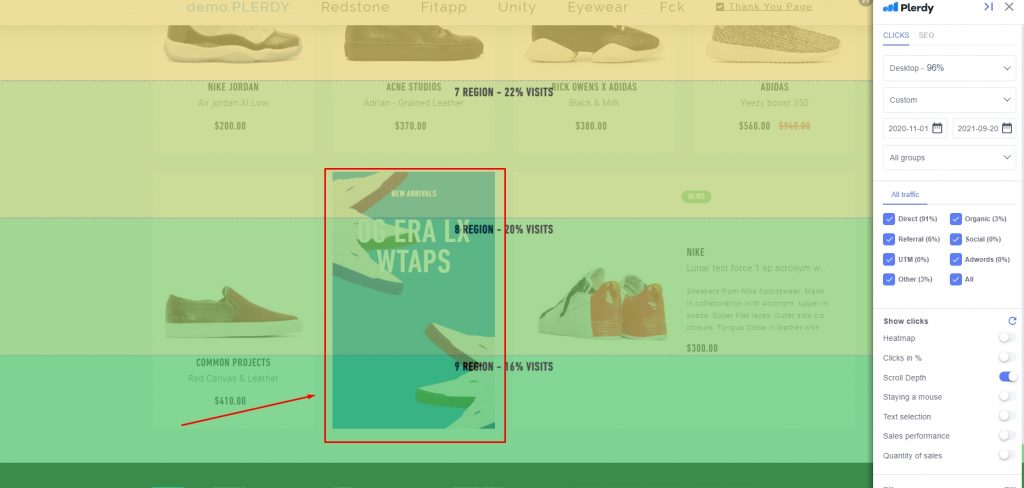1024x488 pixels.
Task: Toggle the Referral (6%) checkbox
Action: [x=889, y=239]
